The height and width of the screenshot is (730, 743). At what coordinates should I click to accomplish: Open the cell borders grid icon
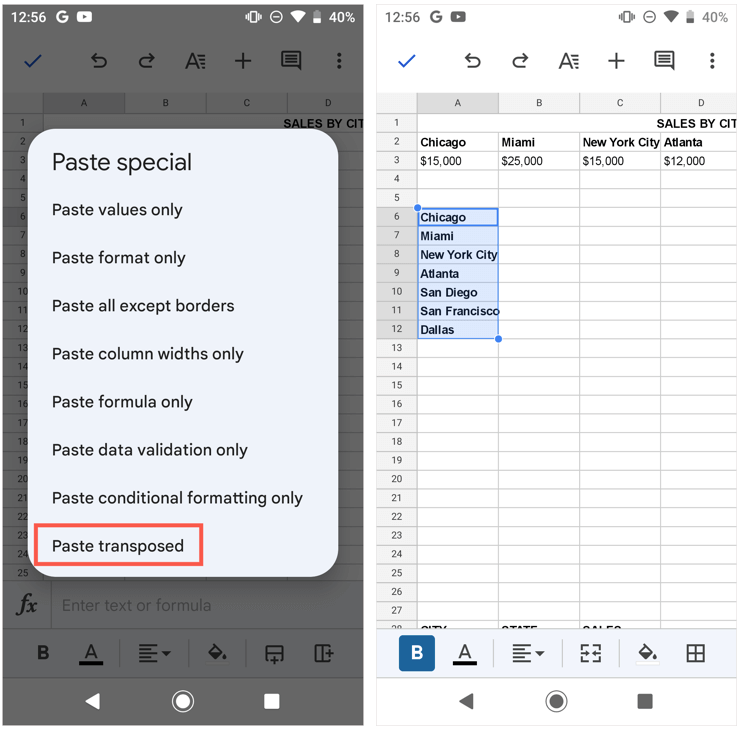click(695, 653)
